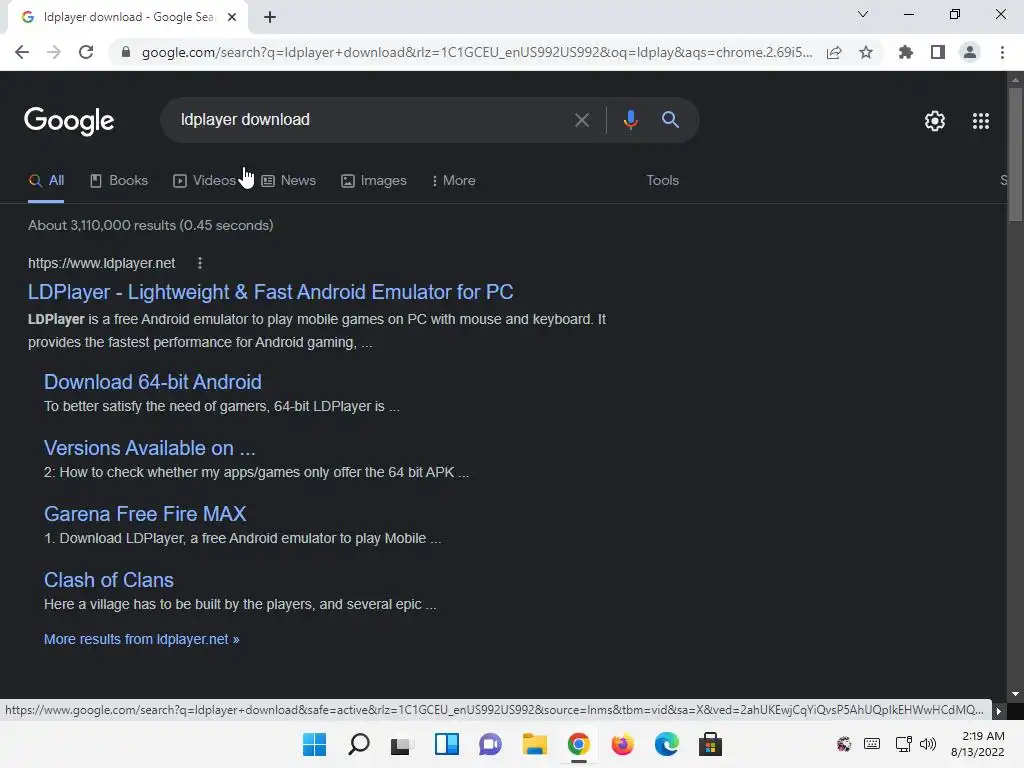The width and height of the screenshot is (1024, 768).
Task: Open the Windows Start menu
Action: click(314, 744)
